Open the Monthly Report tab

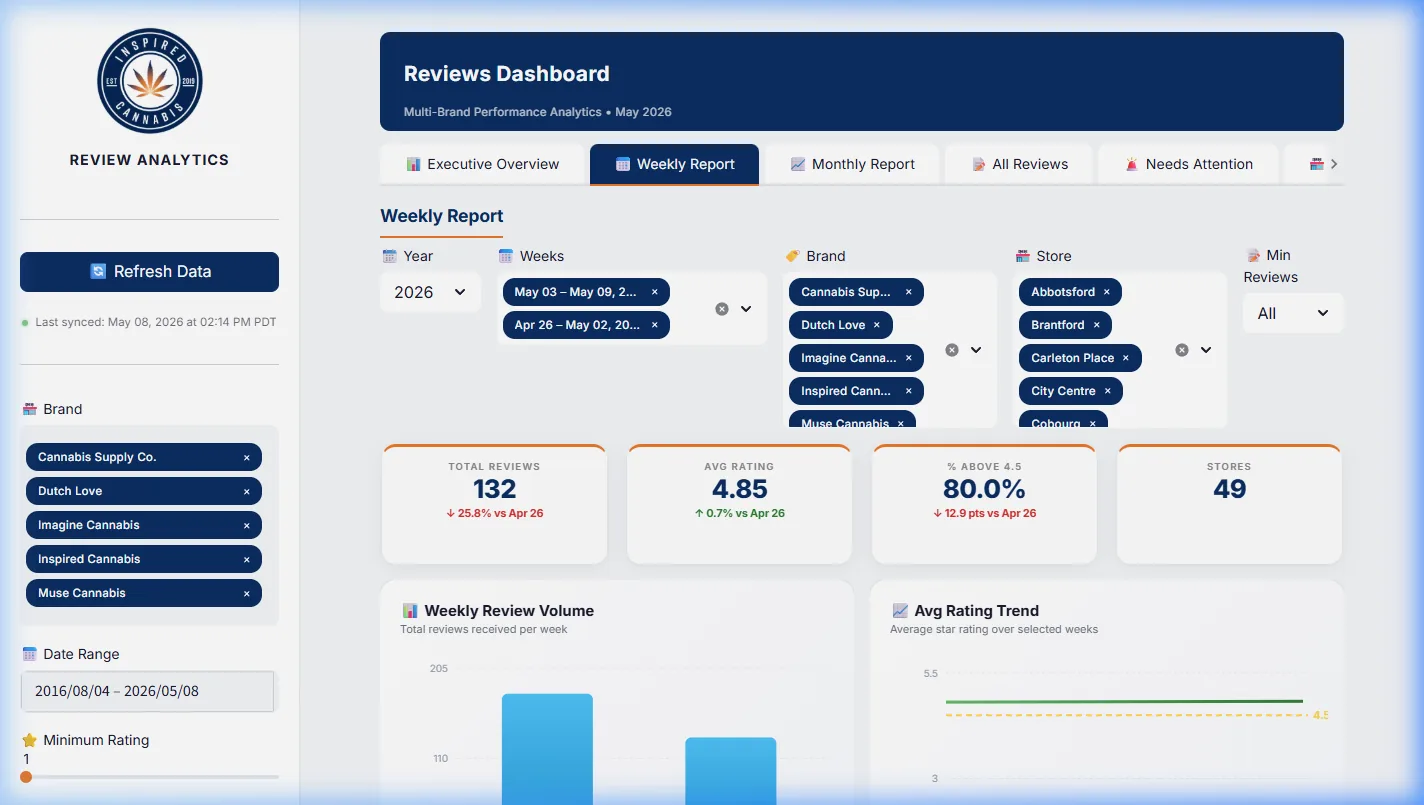point(853,164)
